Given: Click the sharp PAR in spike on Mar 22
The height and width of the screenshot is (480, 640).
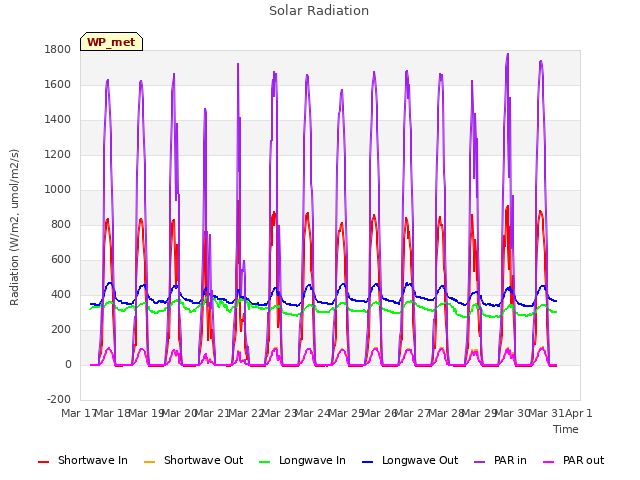Looking at the screenshot, I should click(x=238, y=64).
